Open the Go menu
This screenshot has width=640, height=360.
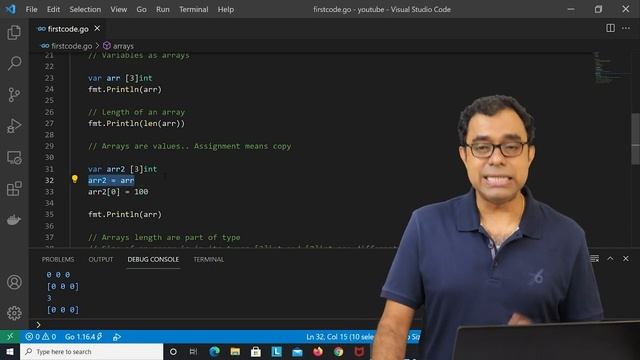[141, 9]
